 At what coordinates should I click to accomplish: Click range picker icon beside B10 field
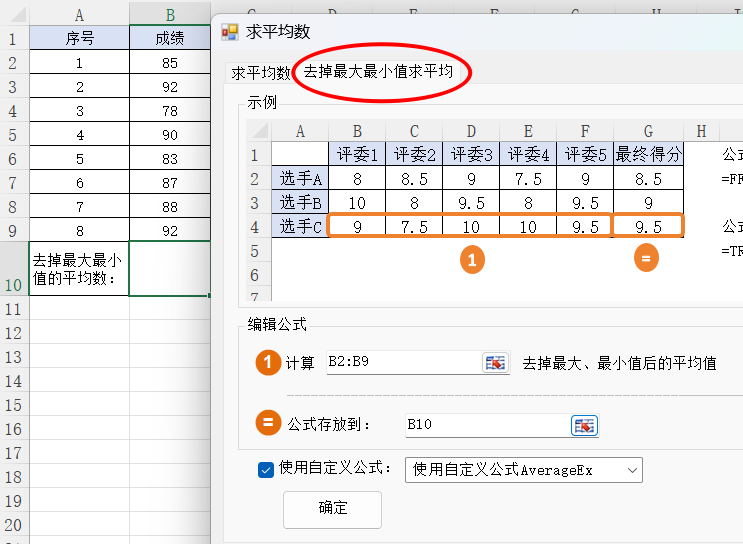coord(584,425)
